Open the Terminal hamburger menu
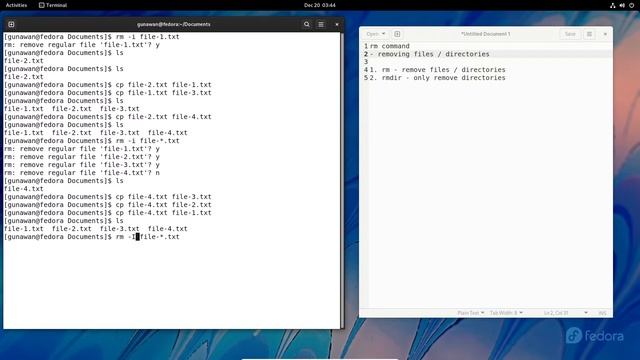 [x=321, y=24]
